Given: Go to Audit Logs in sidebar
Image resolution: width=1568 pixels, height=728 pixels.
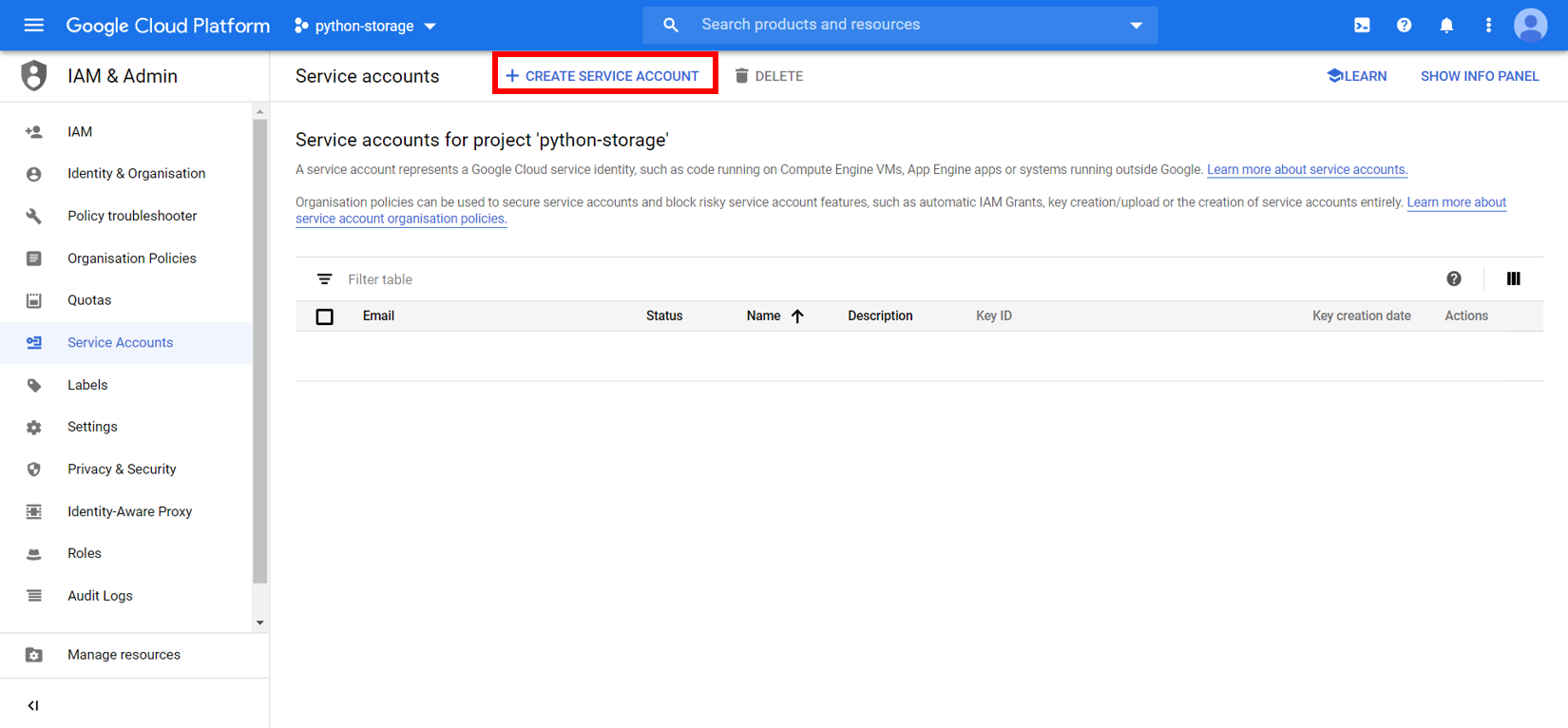Looking at the screenshot, I should [x=100, y=596].
